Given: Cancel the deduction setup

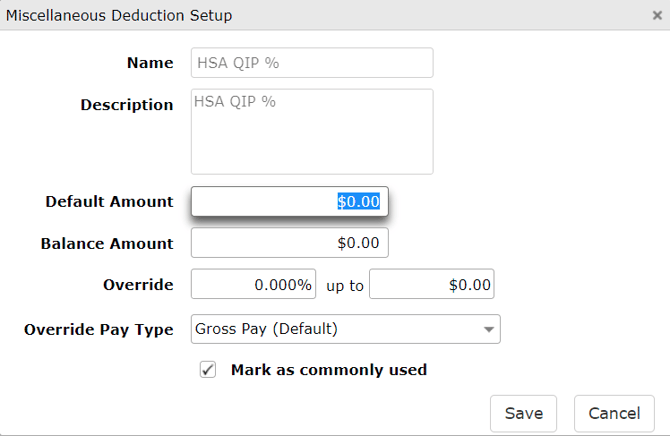Looking at the screenshot, I should click(x=614, y=413).
